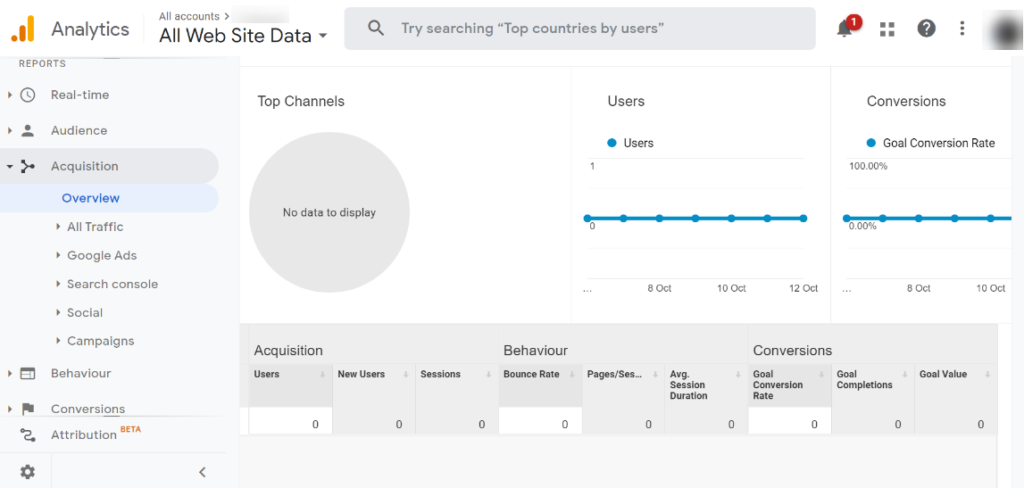The image size is (1024, 488).
Task: Open the three-dot more options menu
Action: [962, 29]
